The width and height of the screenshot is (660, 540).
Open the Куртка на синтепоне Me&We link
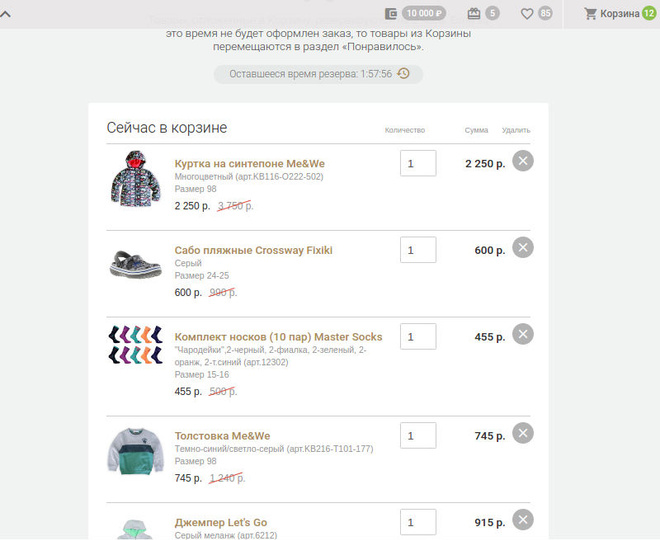[x=250, y=164]
